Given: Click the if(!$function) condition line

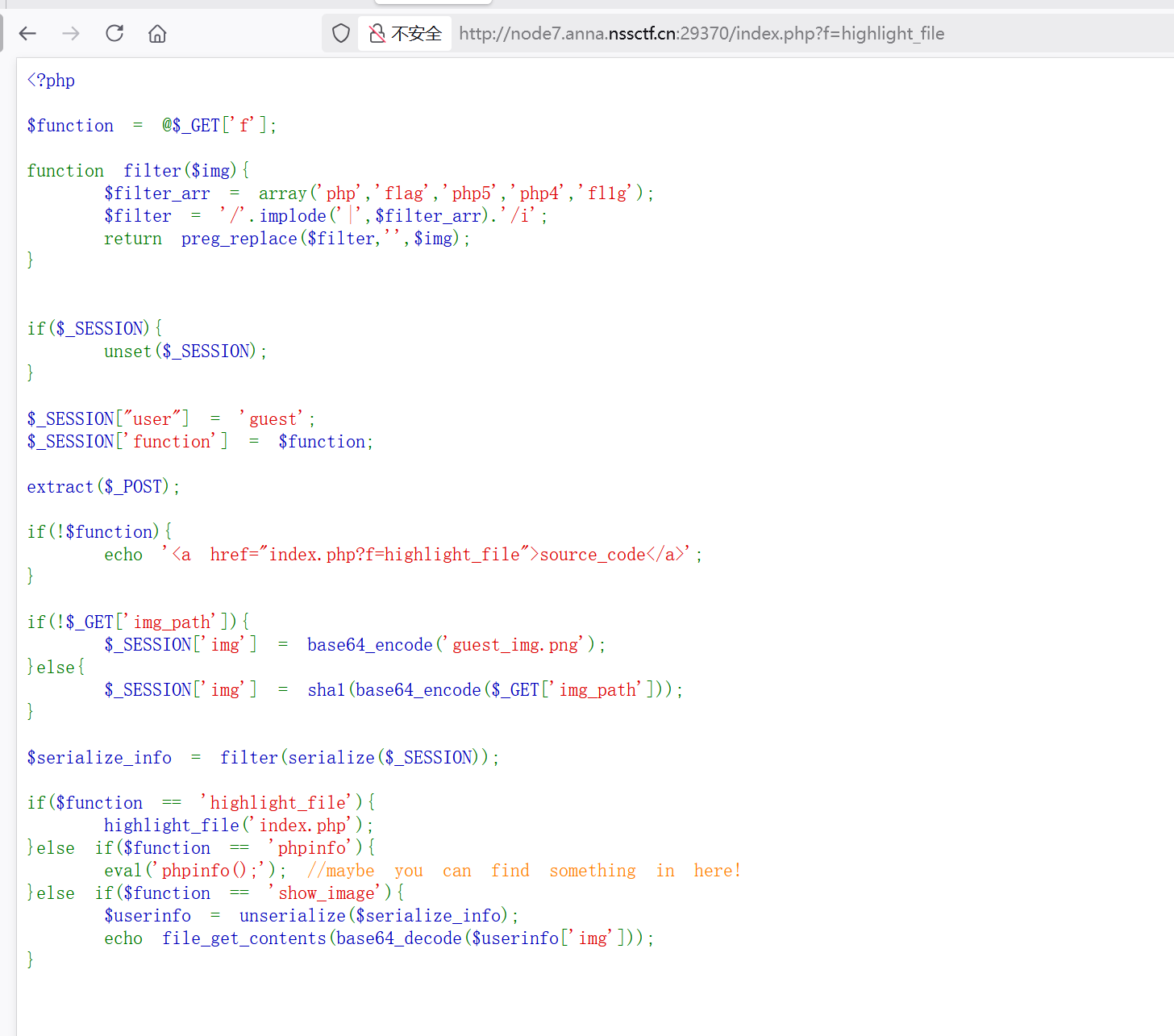Looking at the screenshot, I should [x=99, y=531].
